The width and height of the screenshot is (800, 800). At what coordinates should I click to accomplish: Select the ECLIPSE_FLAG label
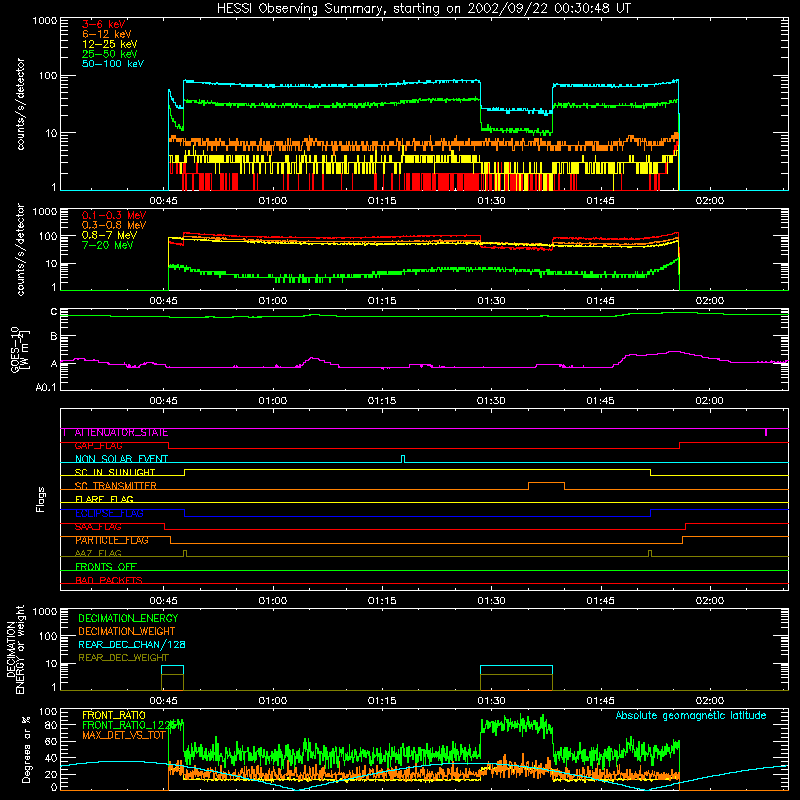tap(109, 513)
